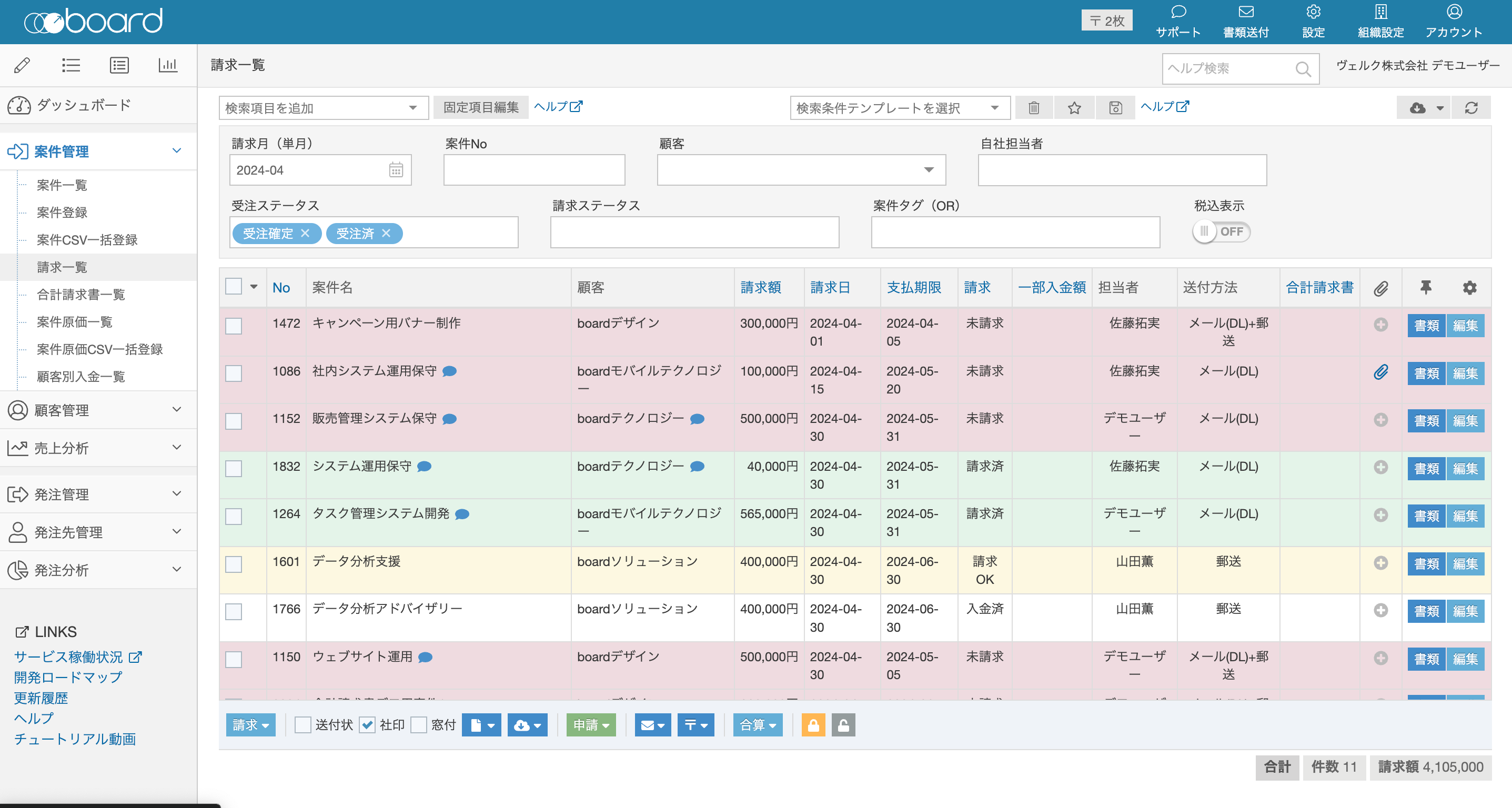Enable the 送付状 checkbox
The width and height of the screenshot is (1512, 808).
coord(303,725)
